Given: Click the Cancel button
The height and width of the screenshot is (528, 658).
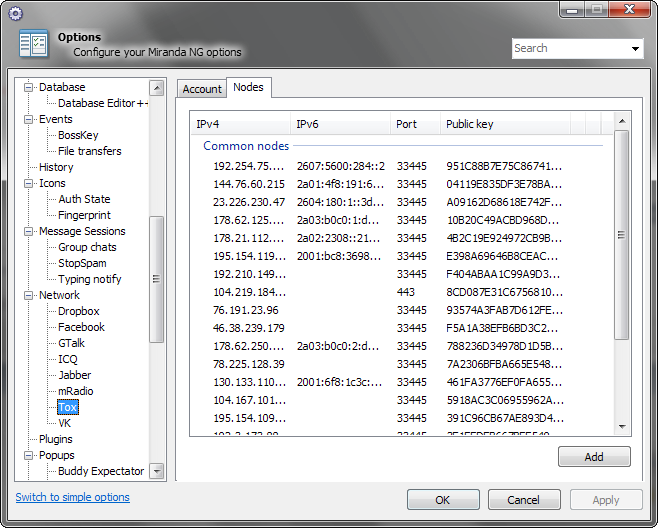Looking at the screenshot, I should [x=523, y=500].
